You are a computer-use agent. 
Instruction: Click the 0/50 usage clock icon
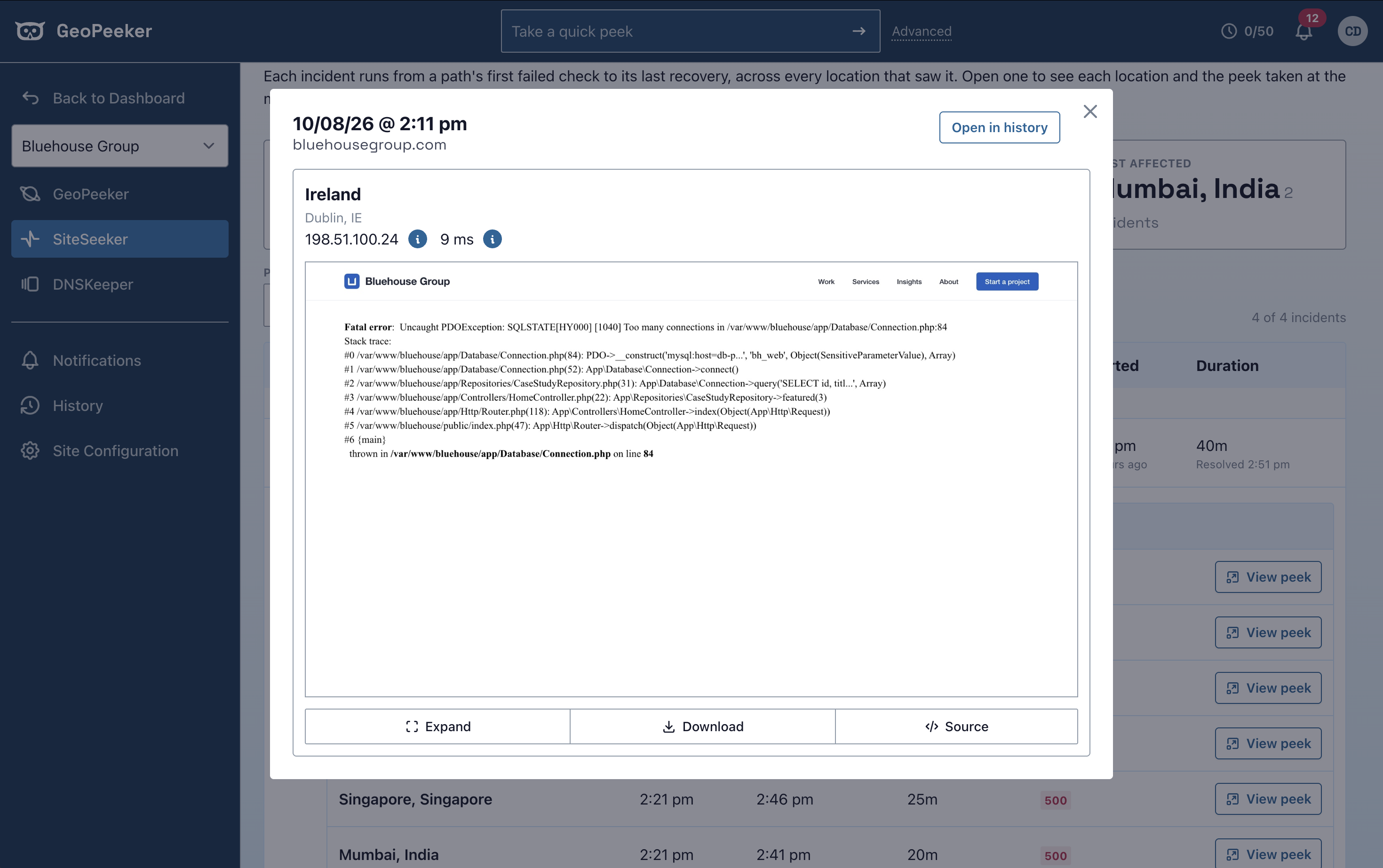(x=1229, y=31)
